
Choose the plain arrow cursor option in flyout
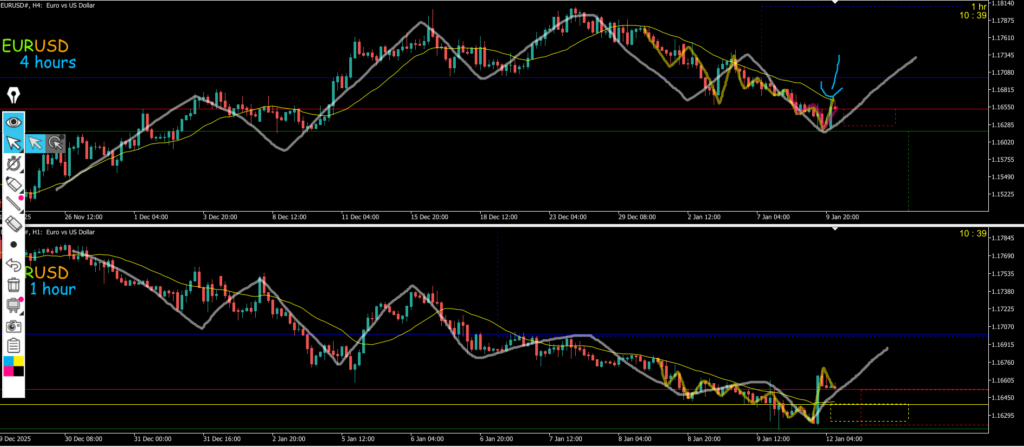click(36, 143)
